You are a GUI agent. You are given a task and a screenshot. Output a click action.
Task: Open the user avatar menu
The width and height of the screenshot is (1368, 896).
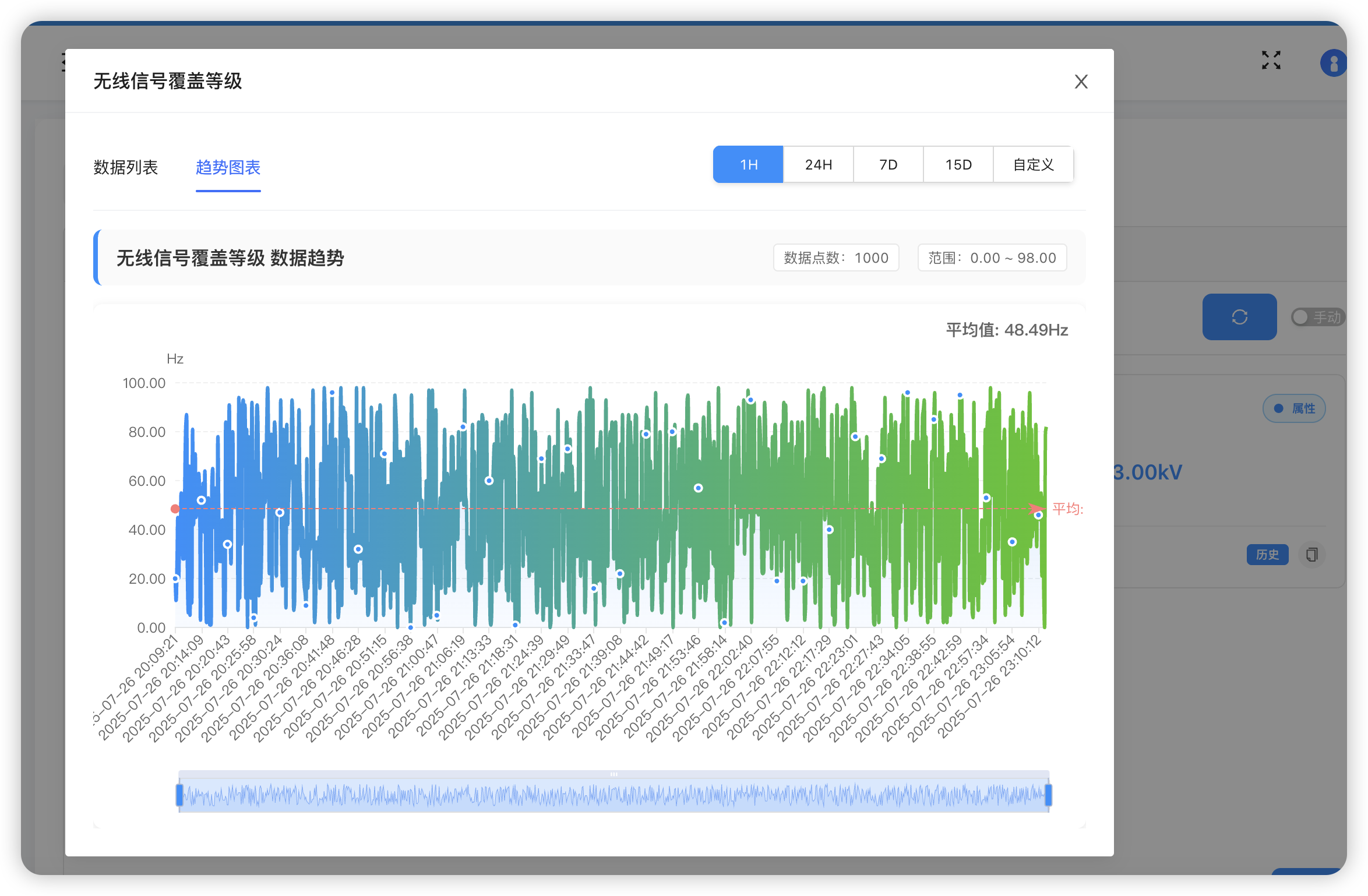pyautogui.click(x=1333, y=63)
